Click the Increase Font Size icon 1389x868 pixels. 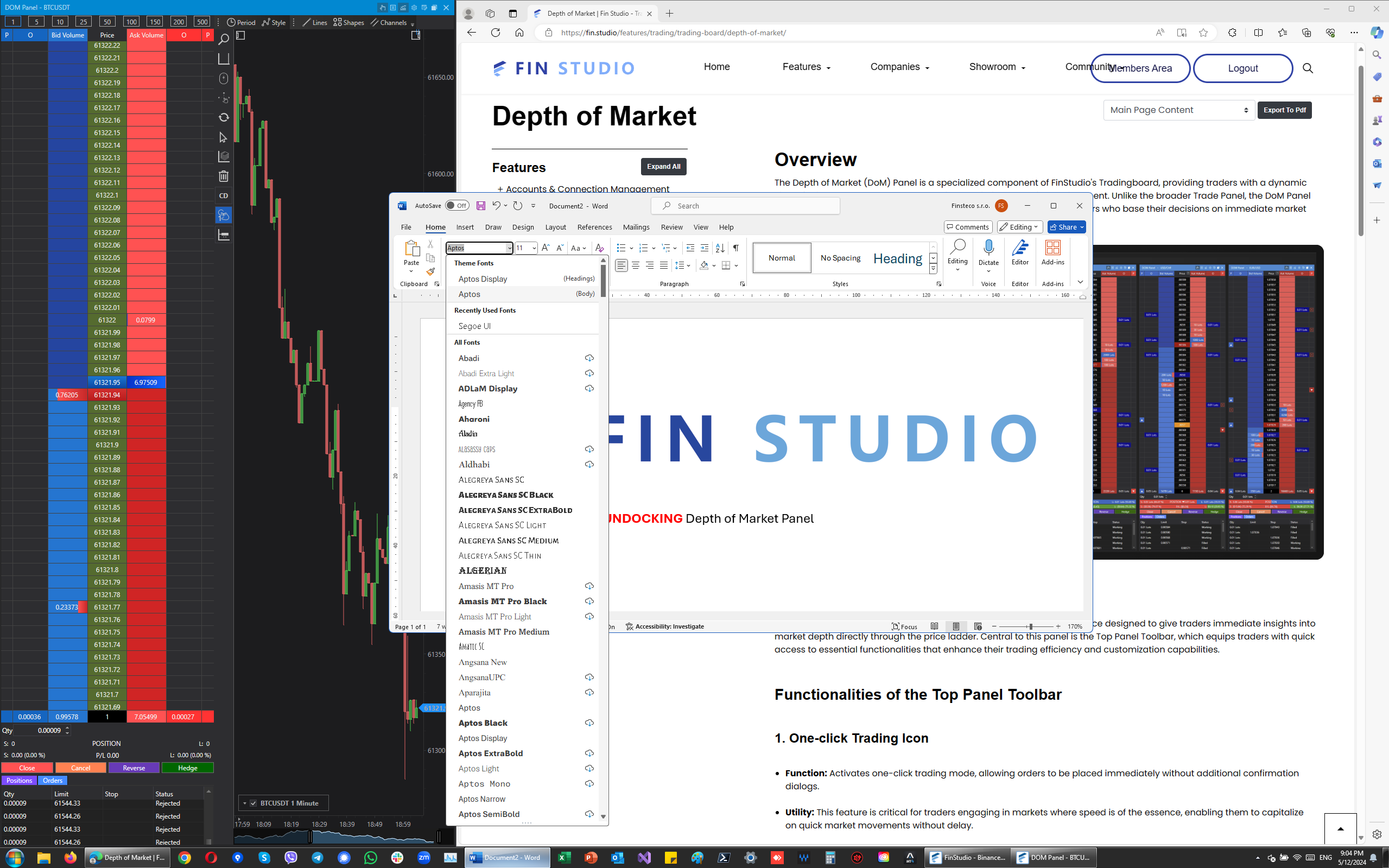coord(546,248)
